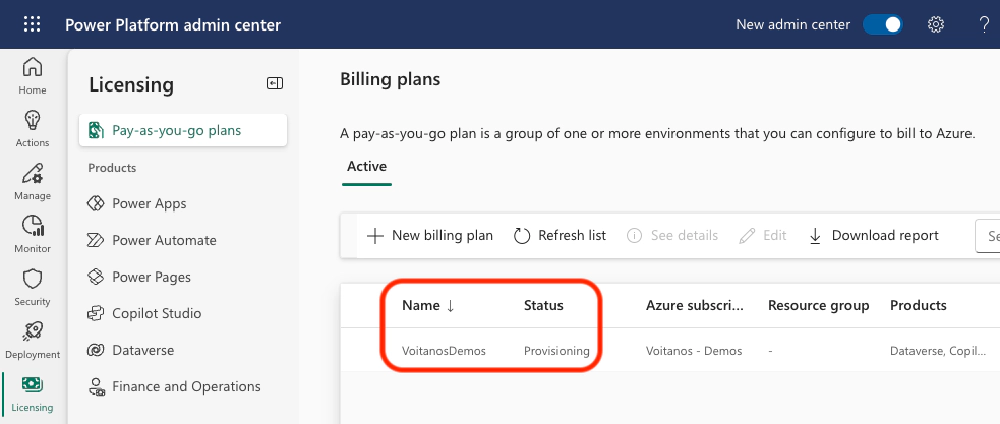This screenshot has width=1000, height=424.
Task: Click the Billing plans heading
Action: [x=390, y=80]
